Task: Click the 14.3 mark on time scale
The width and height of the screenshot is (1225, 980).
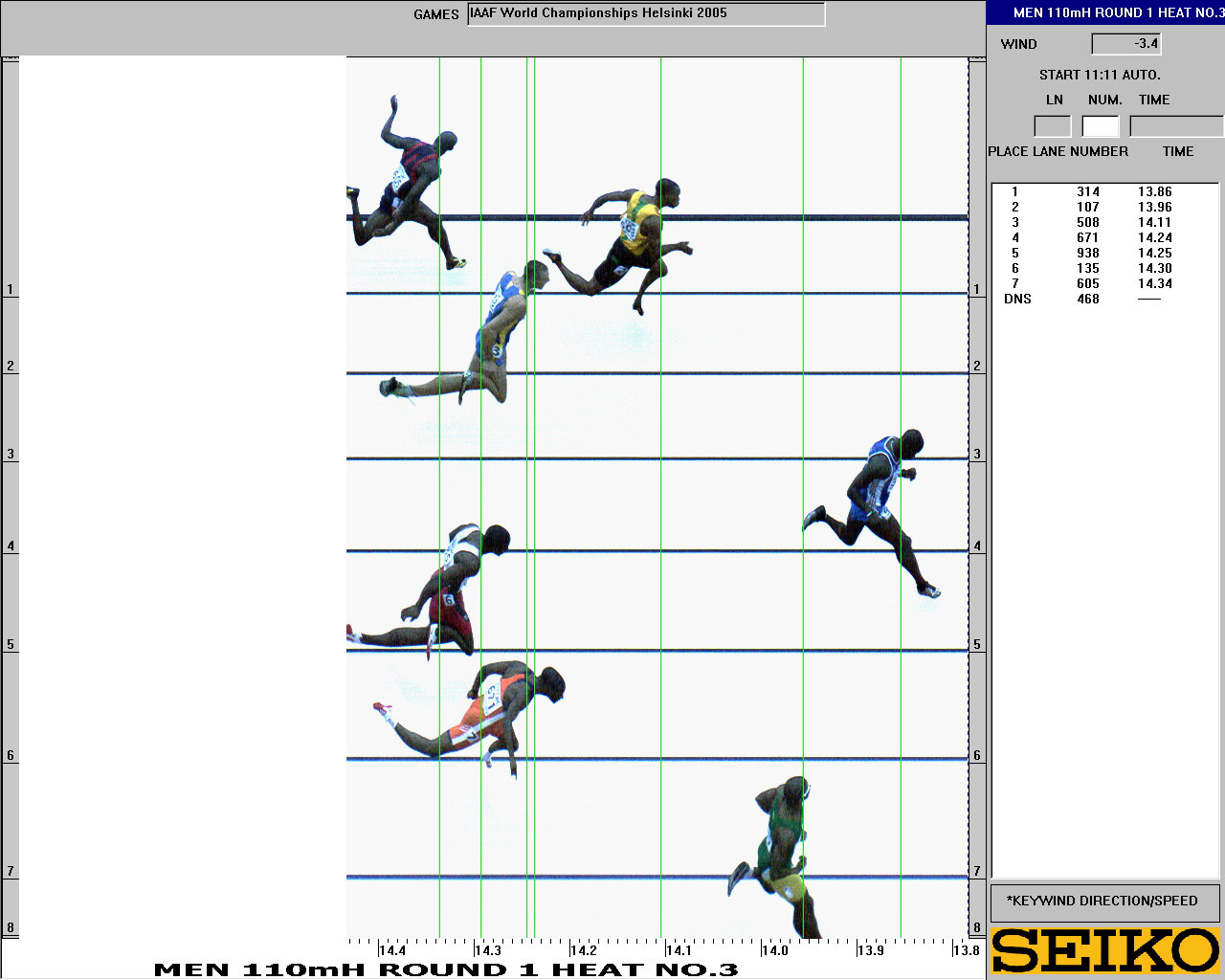Action: coord(487,950)
